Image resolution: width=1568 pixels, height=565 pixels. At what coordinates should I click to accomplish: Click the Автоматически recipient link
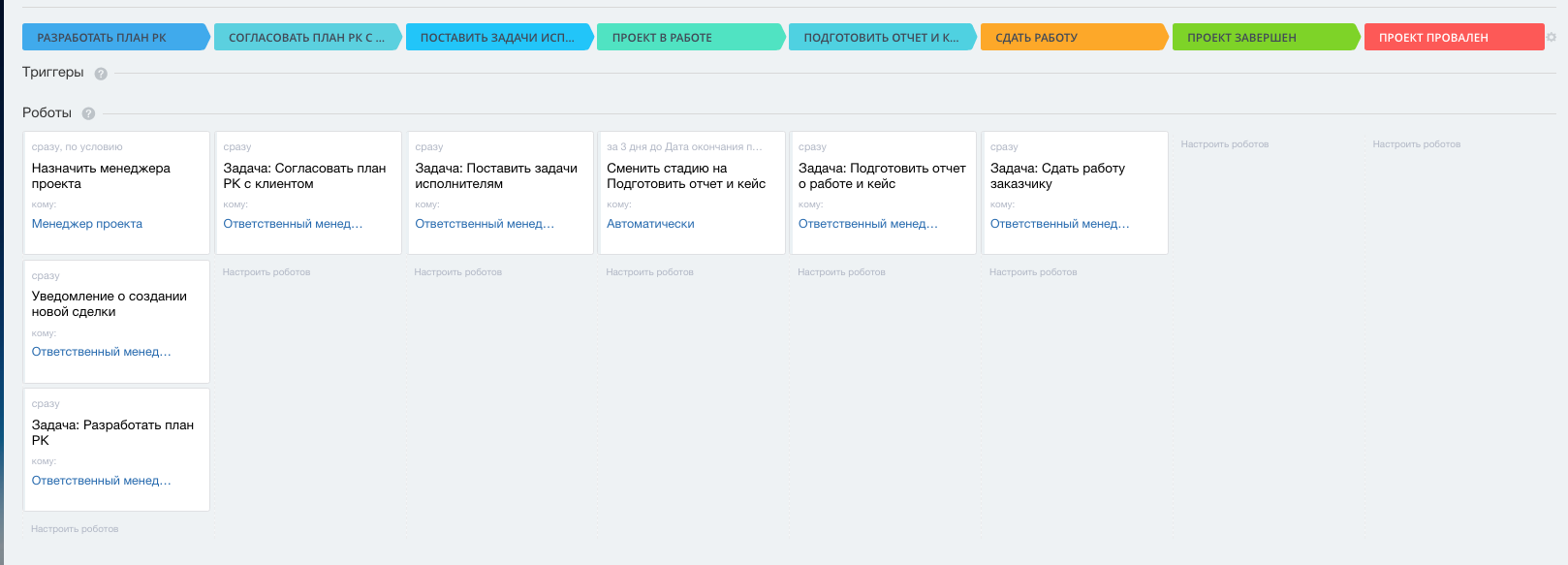click(650, 224)
